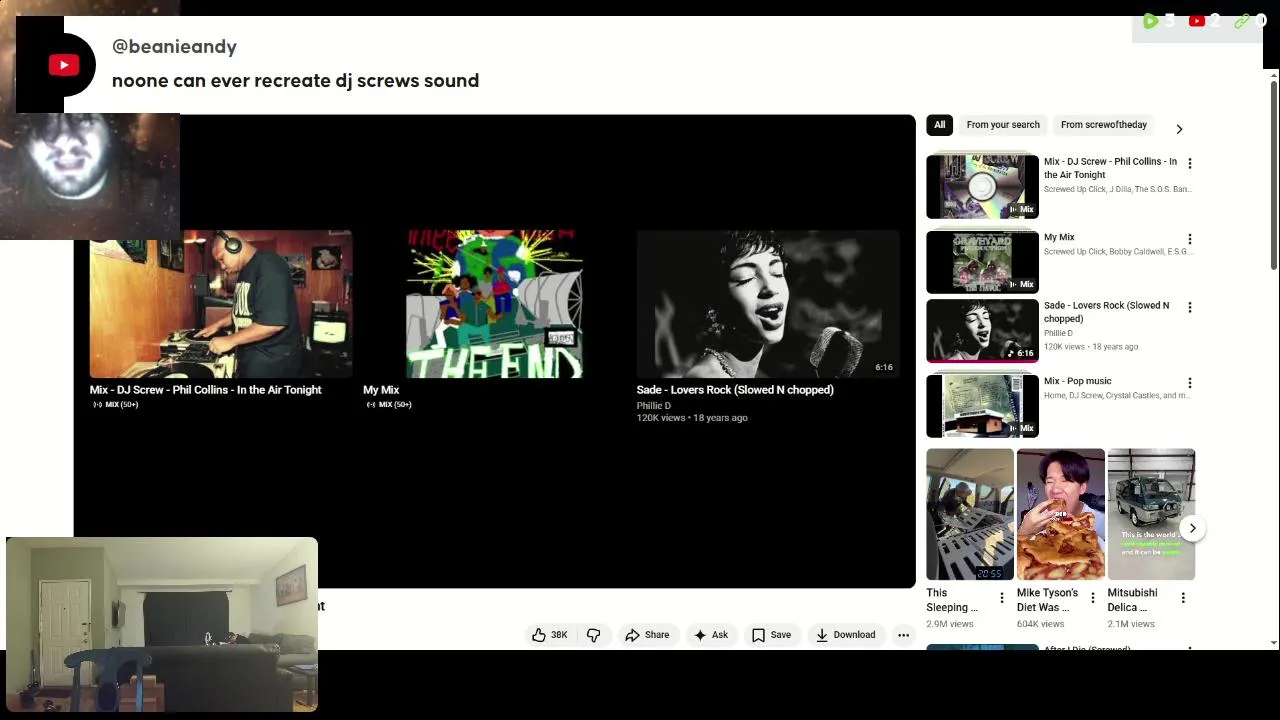Open the Mitsubishi Delica short thumbnail
This screenshot has width=1280, height=720.
click(1151, 514)
